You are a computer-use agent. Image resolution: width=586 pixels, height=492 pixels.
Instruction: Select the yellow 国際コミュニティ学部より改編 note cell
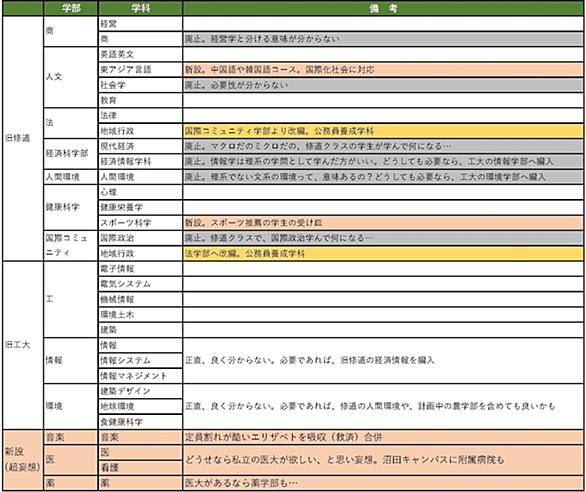(x=383, y=131)
